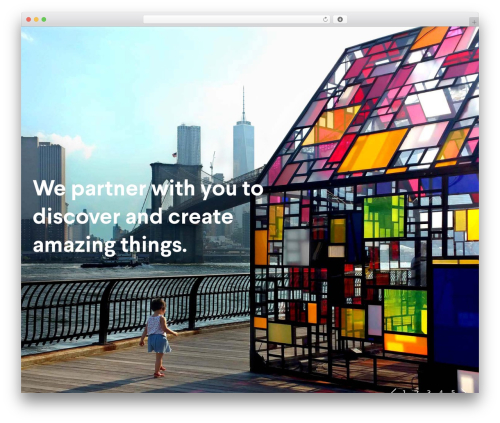Select slide 1 in the slider pagination

coord(404,391)
